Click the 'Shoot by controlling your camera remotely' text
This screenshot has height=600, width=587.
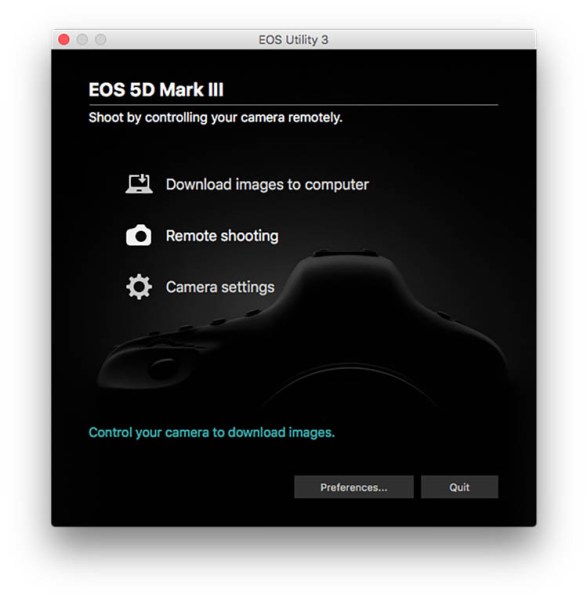point(215,117)
